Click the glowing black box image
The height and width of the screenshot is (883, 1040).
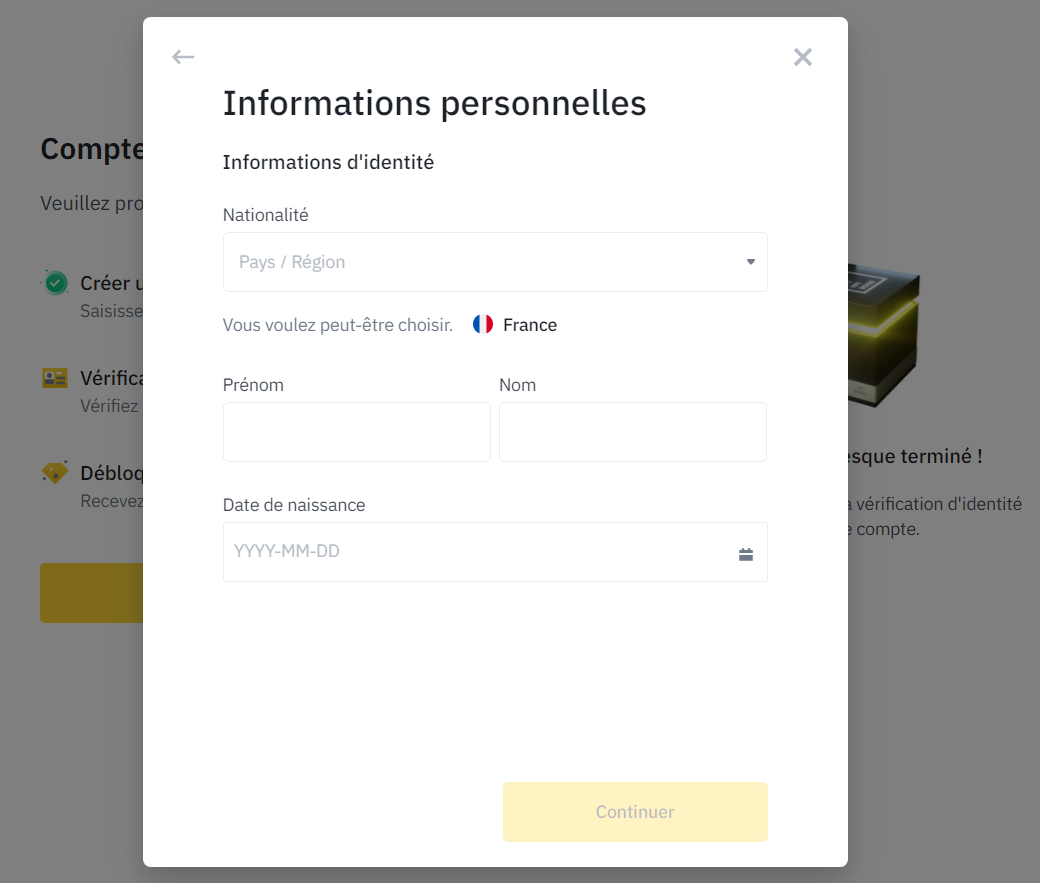coord(883,335)
